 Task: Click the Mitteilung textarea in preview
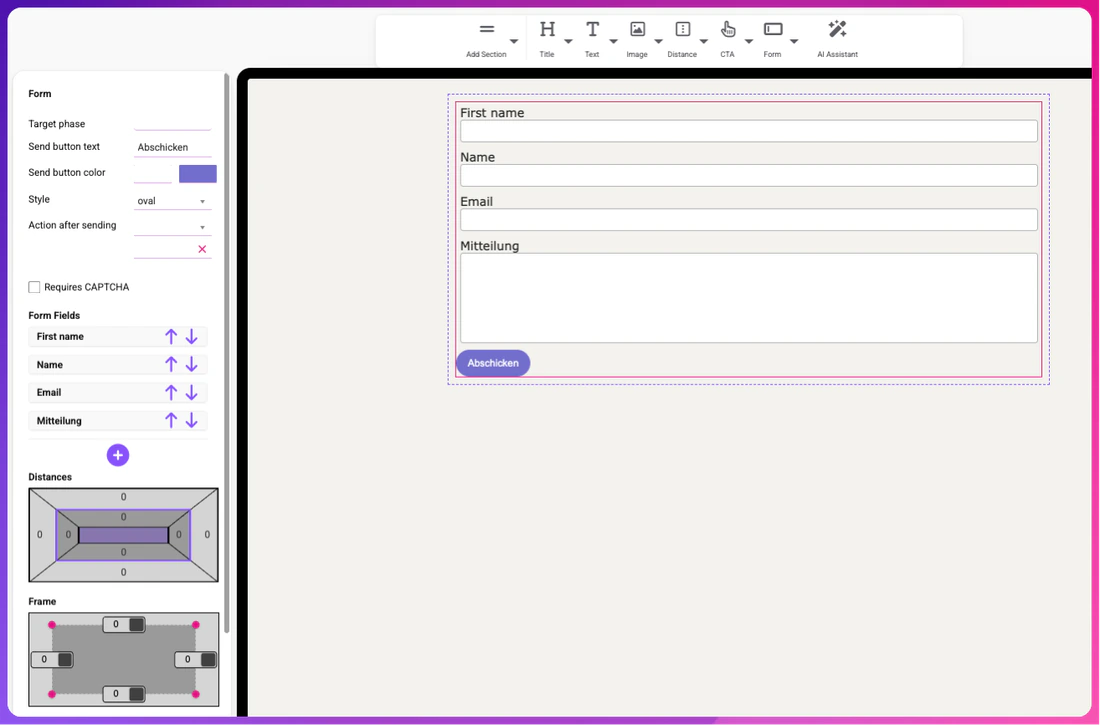click(x=749, y=298)
